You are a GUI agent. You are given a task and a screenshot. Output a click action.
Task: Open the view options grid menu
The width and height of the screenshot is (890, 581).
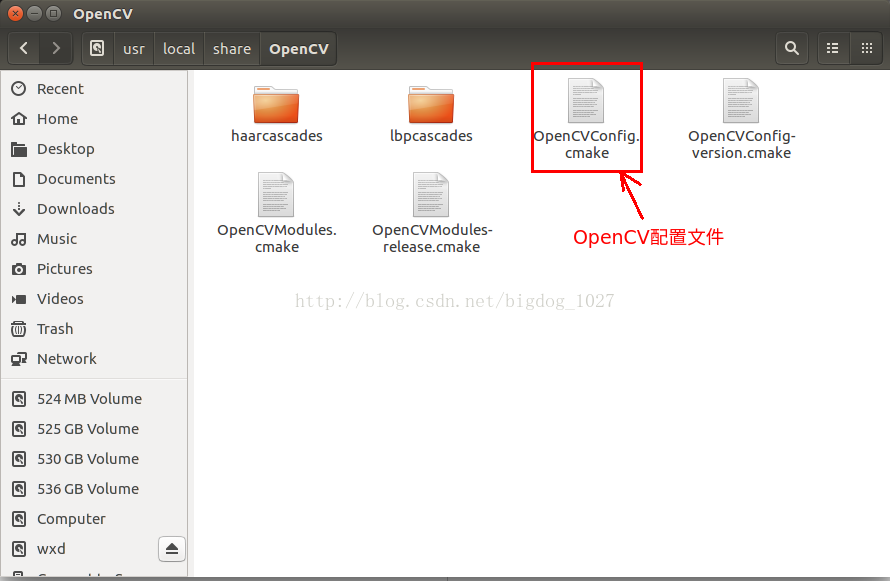[866, 48]
